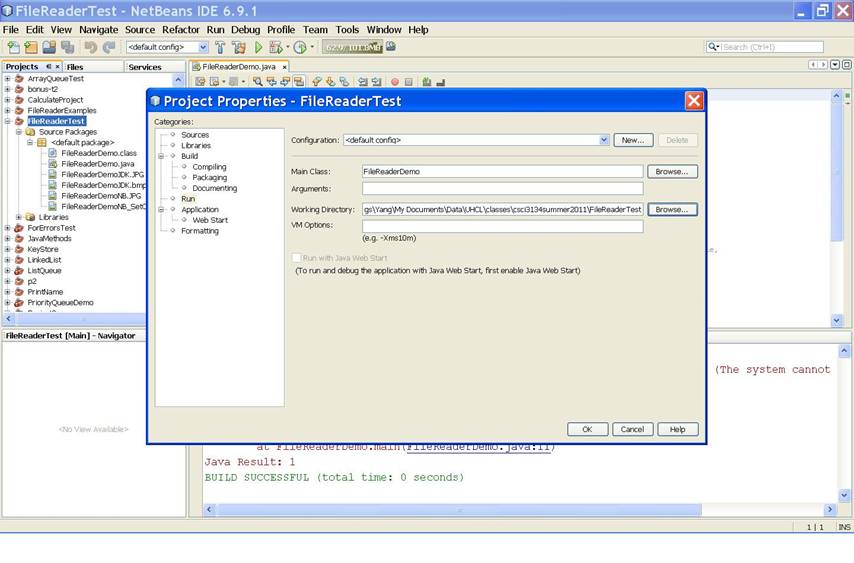Screen dimensions: 854x563
Task: Open the default config dropdown in toolbar
Action: tap(203, 47)
